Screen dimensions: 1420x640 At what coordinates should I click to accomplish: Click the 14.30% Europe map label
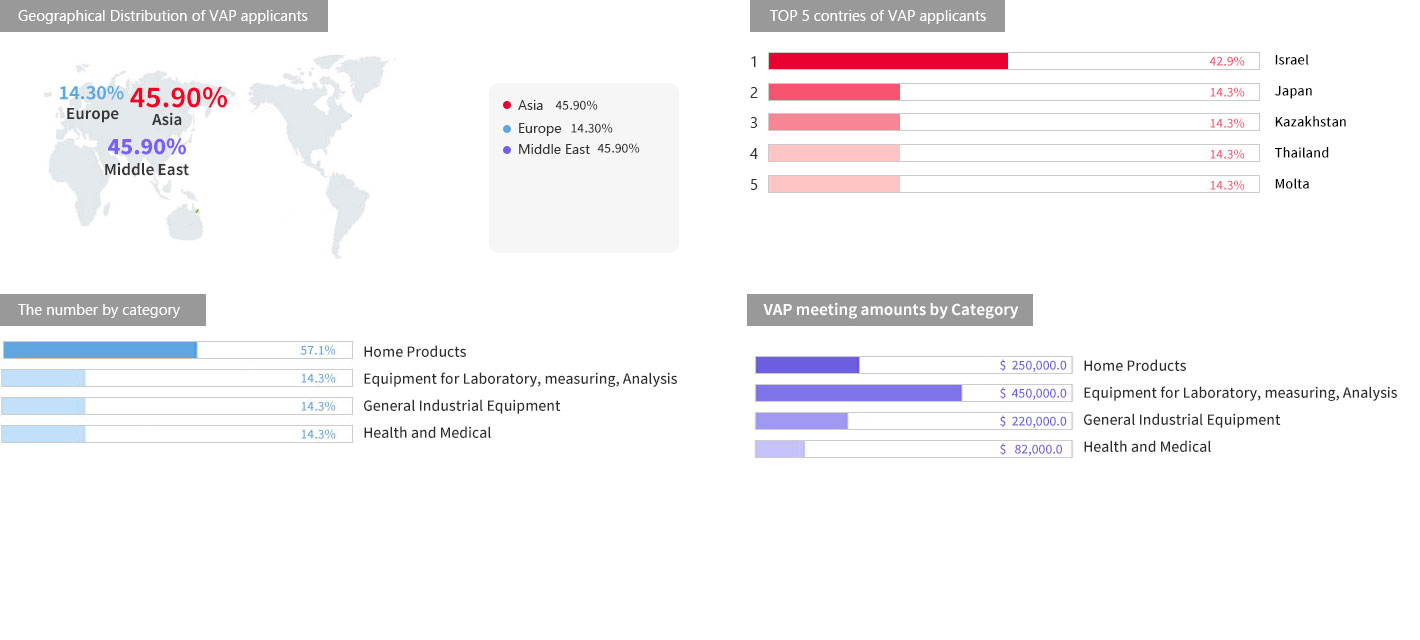[91, 94]
